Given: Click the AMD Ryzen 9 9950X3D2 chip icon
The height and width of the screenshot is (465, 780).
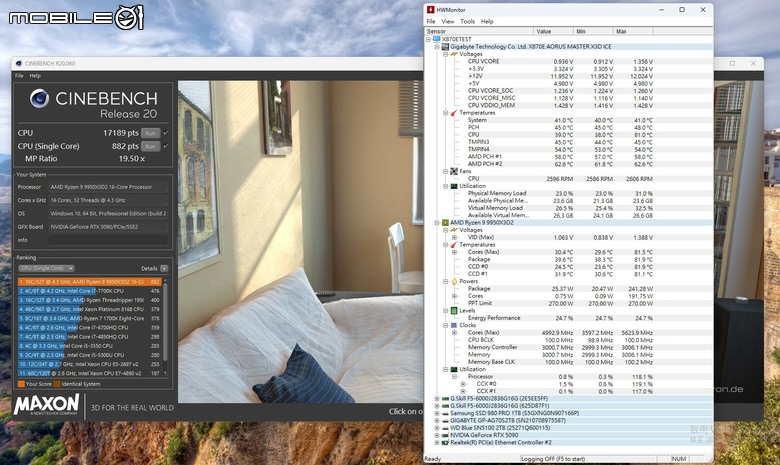Looking at the screenshot, I should click(445, 223).
